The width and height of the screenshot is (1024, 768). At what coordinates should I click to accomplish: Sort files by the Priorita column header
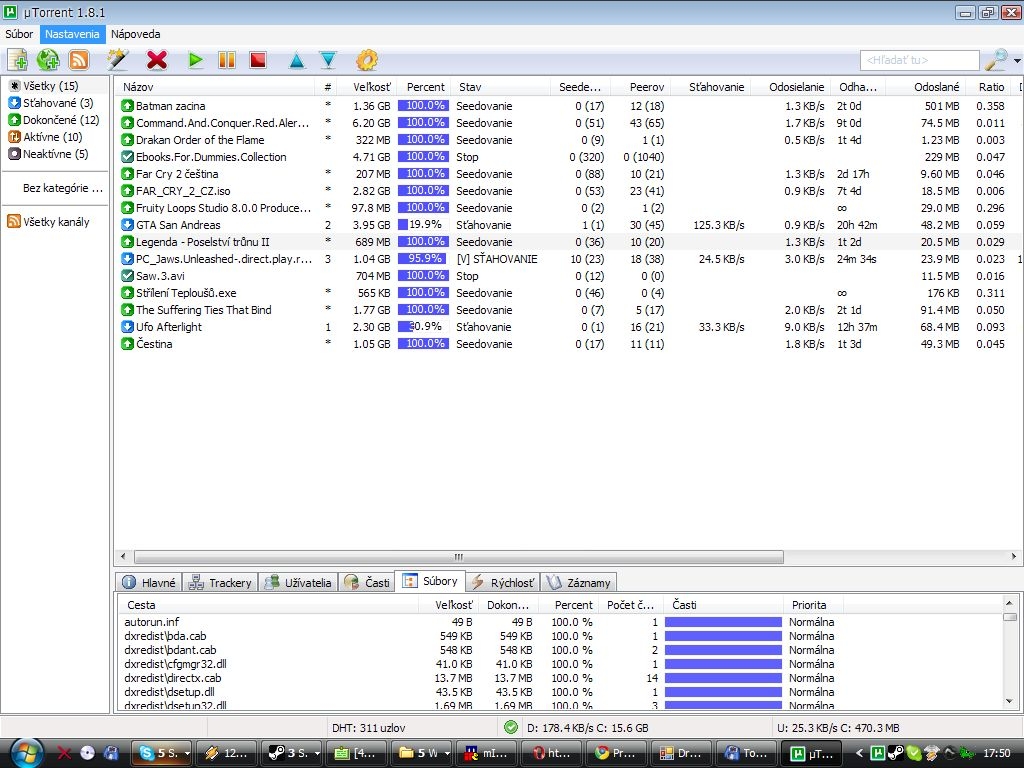click(x=814, y=605)
